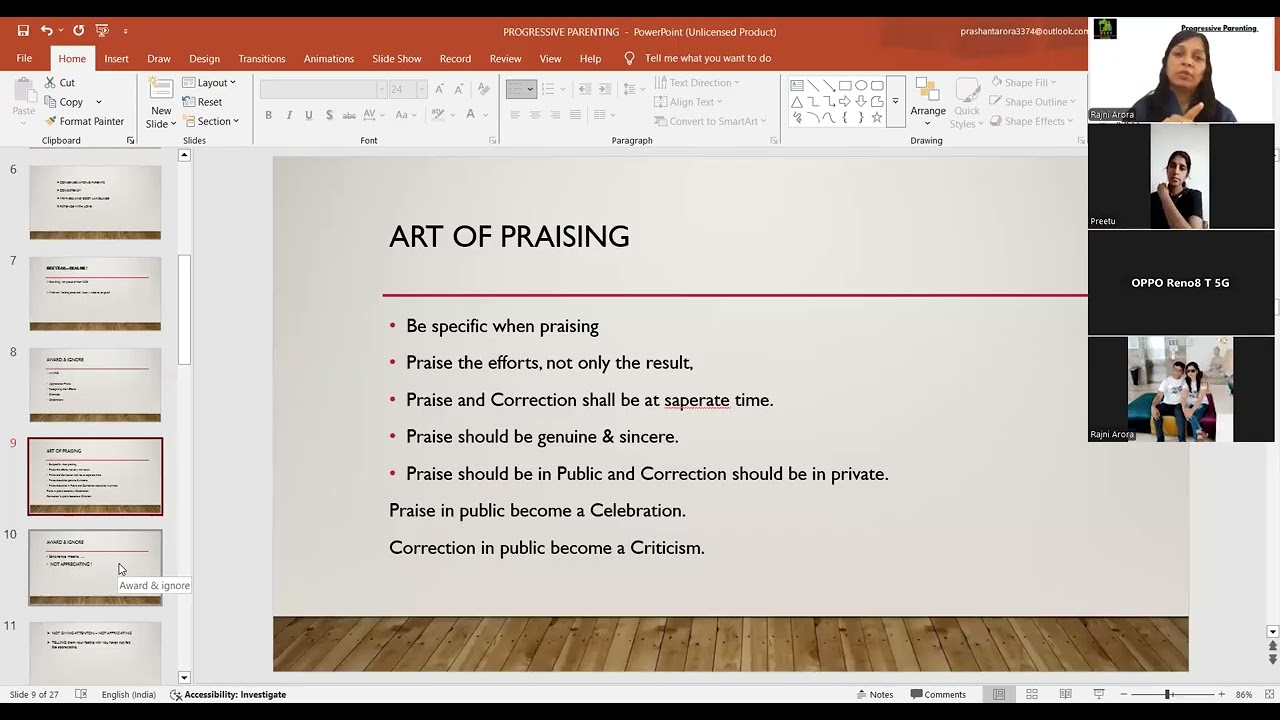Open the Arrange dropdown
The image size is (1280, 720).
928,103
